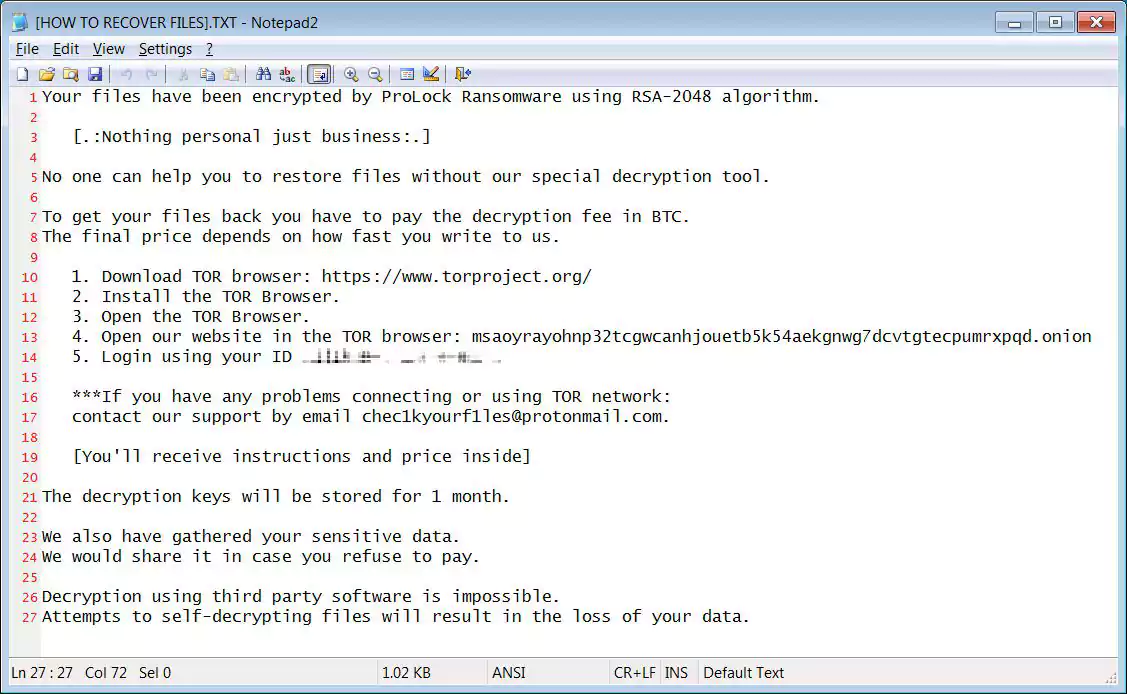Click 'stored for 1 month' on line 21
The height and width of the screenshot is (694, 1127).
point(411,496)
